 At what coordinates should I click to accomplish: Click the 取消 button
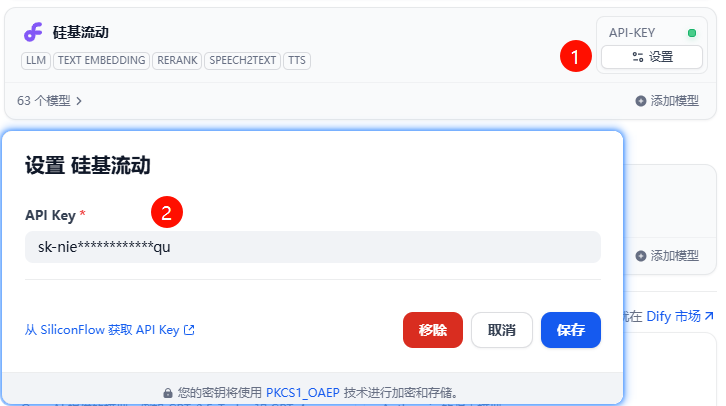point(501,330)
